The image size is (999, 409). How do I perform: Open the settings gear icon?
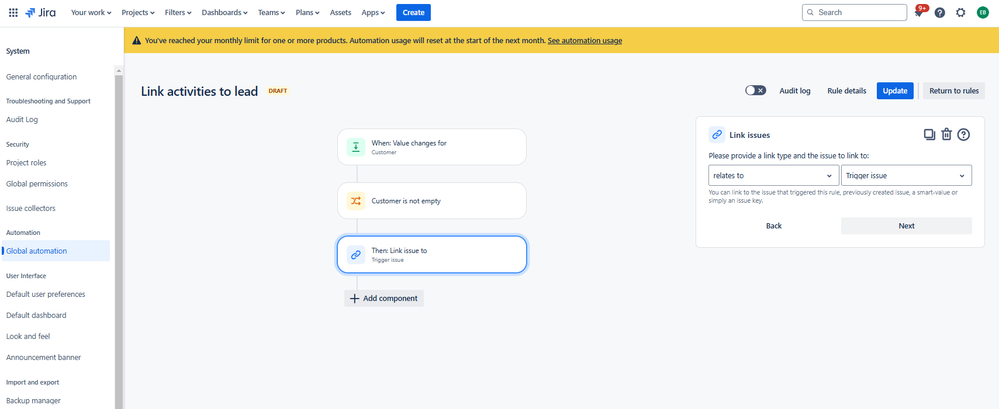[x=961, y=12]
